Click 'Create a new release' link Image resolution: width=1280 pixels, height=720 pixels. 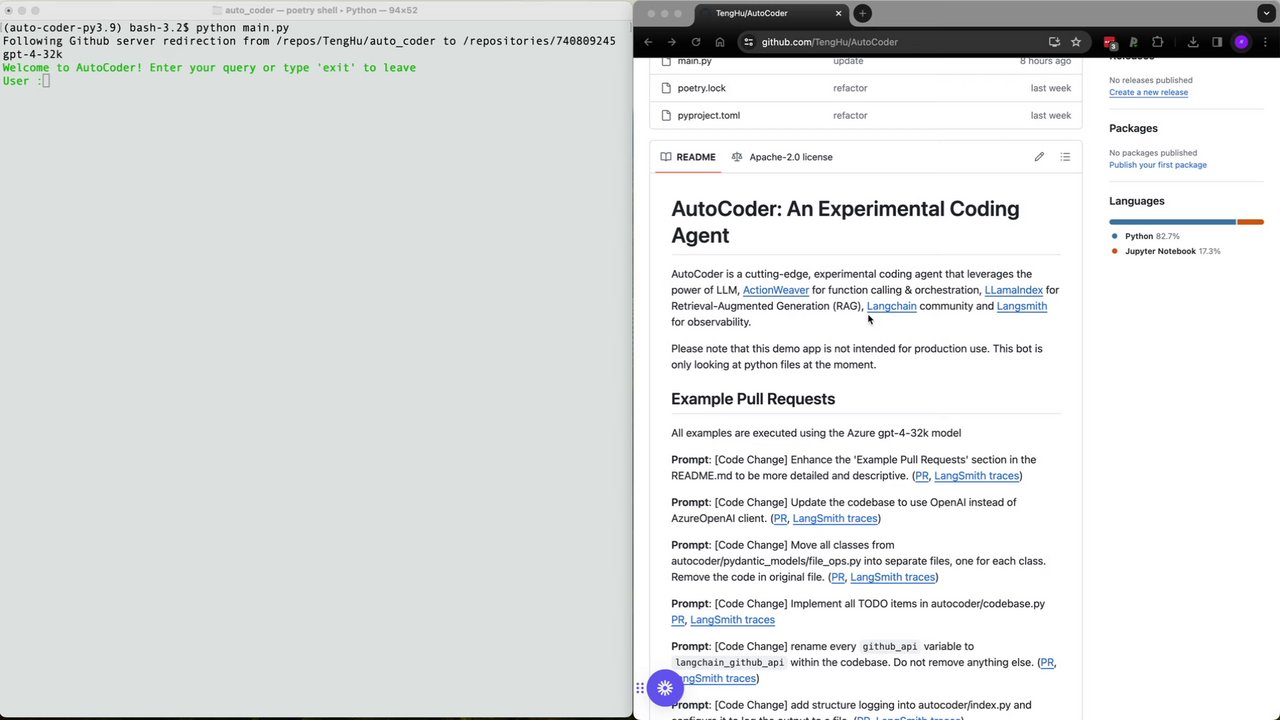1148,92
